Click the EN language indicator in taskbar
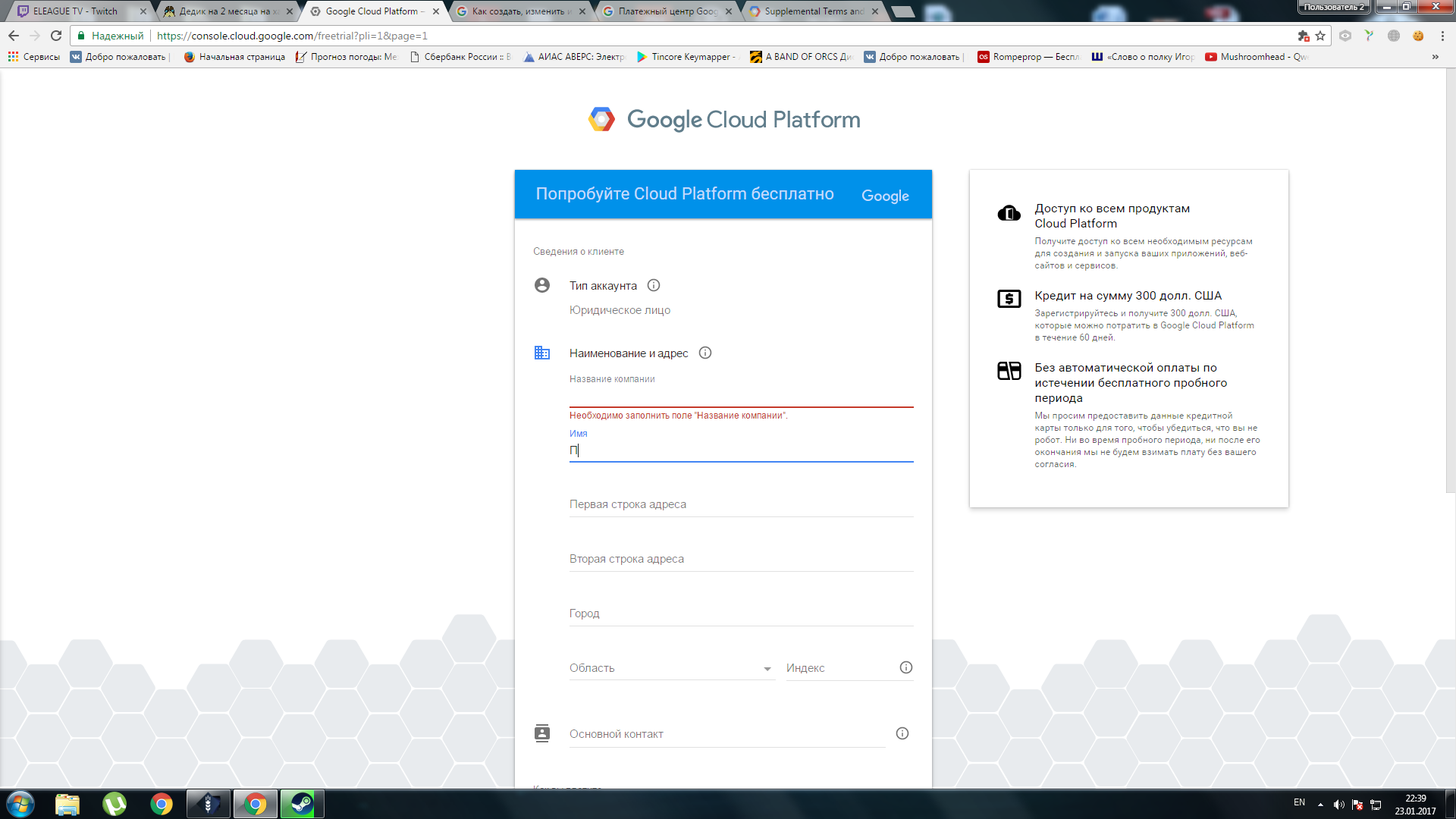The height and width of the screenshot is (819, 1456). click(x=1299, y=802)
